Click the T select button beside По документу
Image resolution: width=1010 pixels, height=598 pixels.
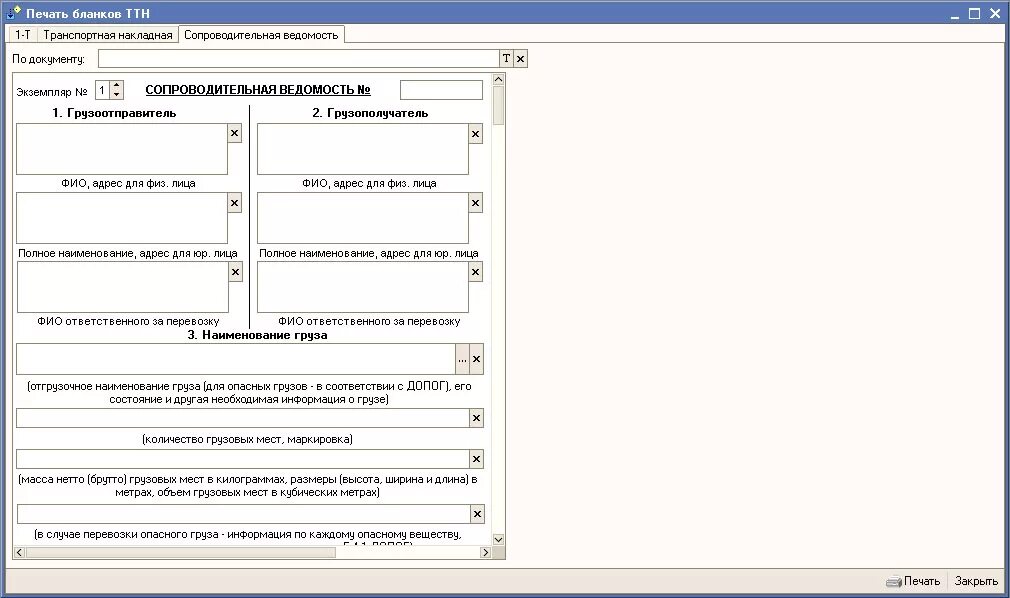[x=506, y=59]
